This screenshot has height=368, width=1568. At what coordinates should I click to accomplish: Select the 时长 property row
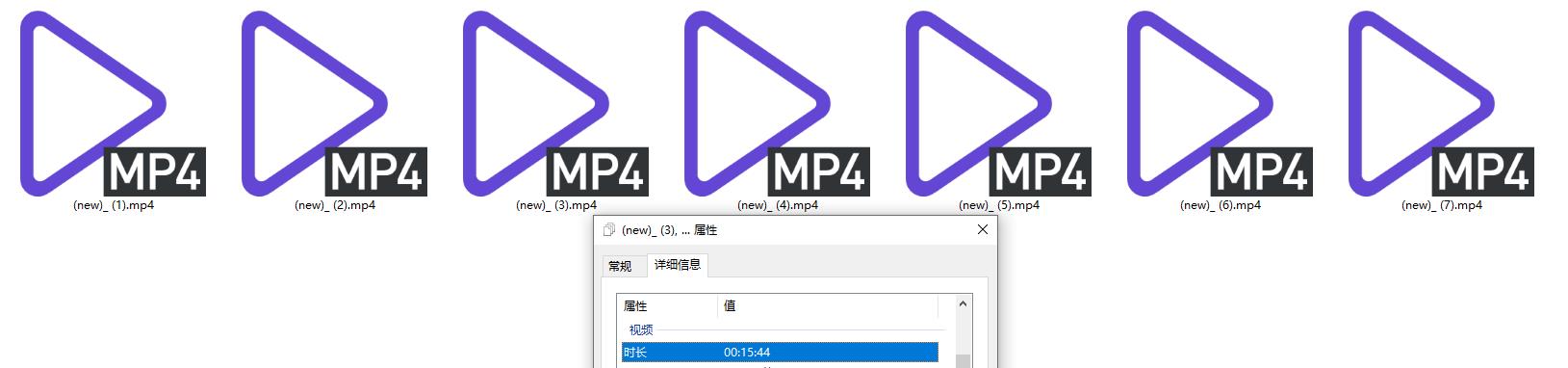coord(780,353)
